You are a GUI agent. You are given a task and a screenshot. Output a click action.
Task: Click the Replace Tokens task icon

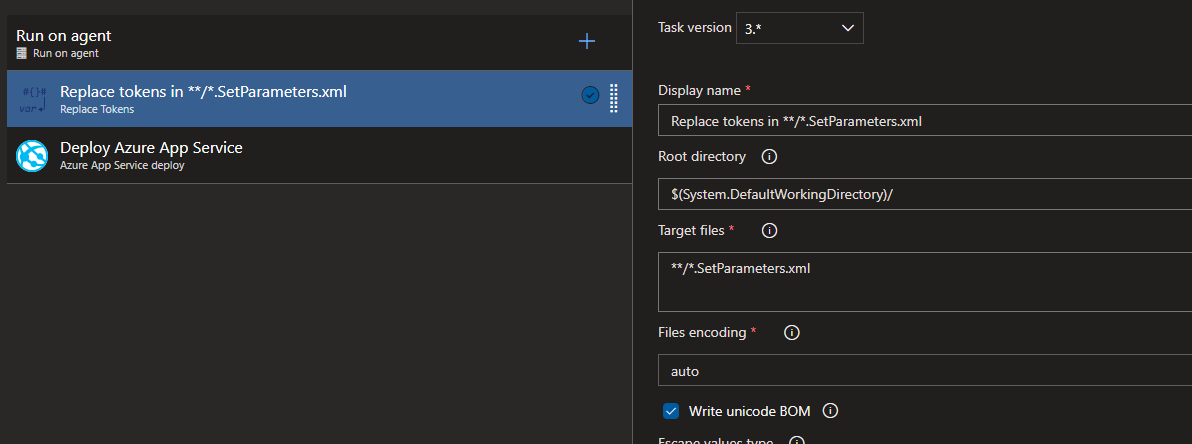point(33,100)
